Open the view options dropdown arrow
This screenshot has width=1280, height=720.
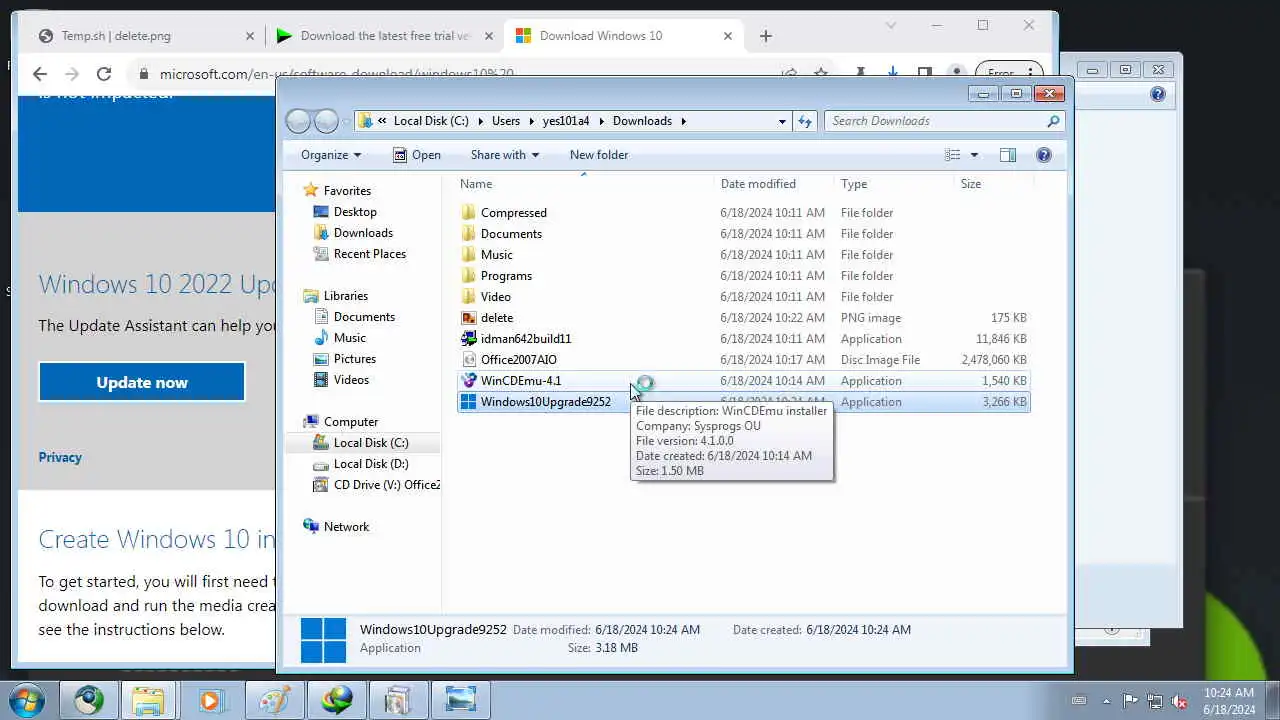coord(974,155)
